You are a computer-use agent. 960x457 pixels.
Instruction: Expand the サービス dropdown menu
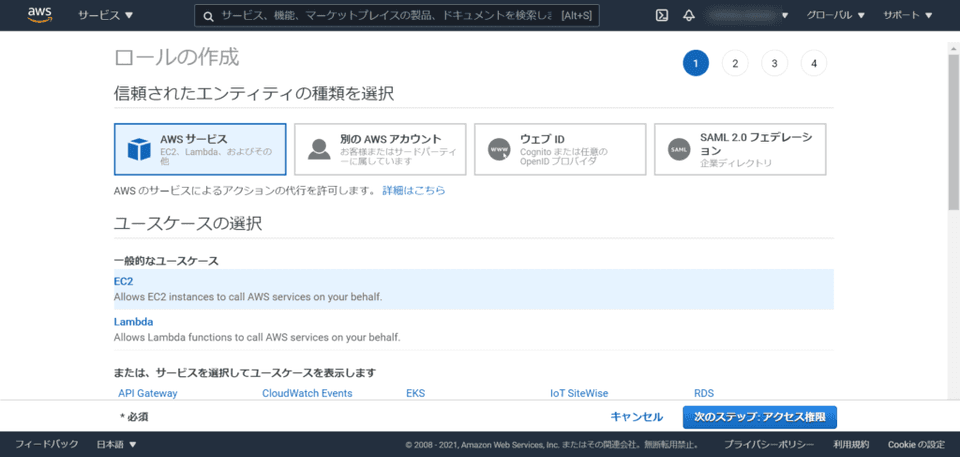coord(106,16)
